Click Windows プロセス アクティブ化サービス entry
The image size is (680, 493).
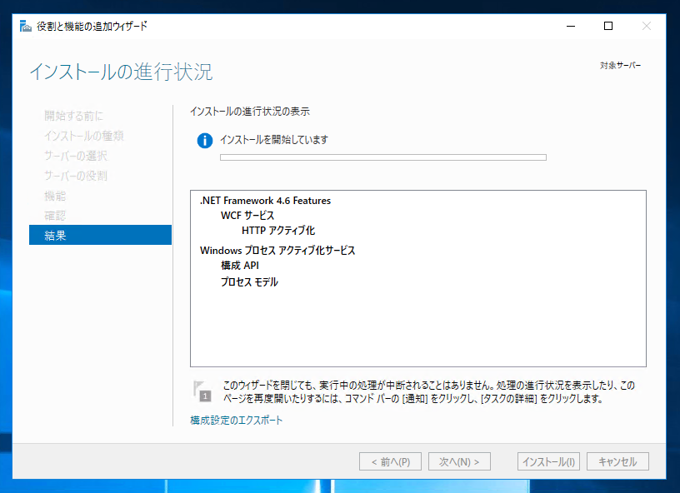pyautogui.click(x=278, y=250)
